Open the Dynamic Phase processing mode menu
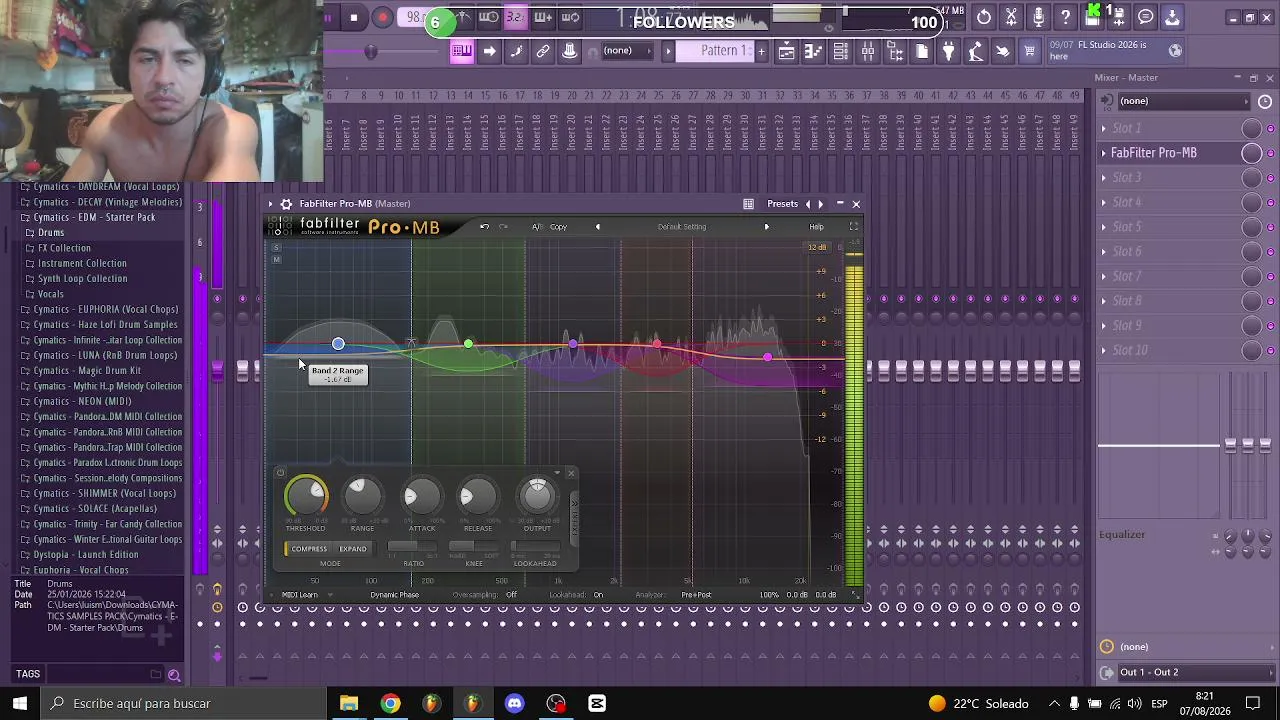This screenshot has width=1280, height=720. point(395,595)
